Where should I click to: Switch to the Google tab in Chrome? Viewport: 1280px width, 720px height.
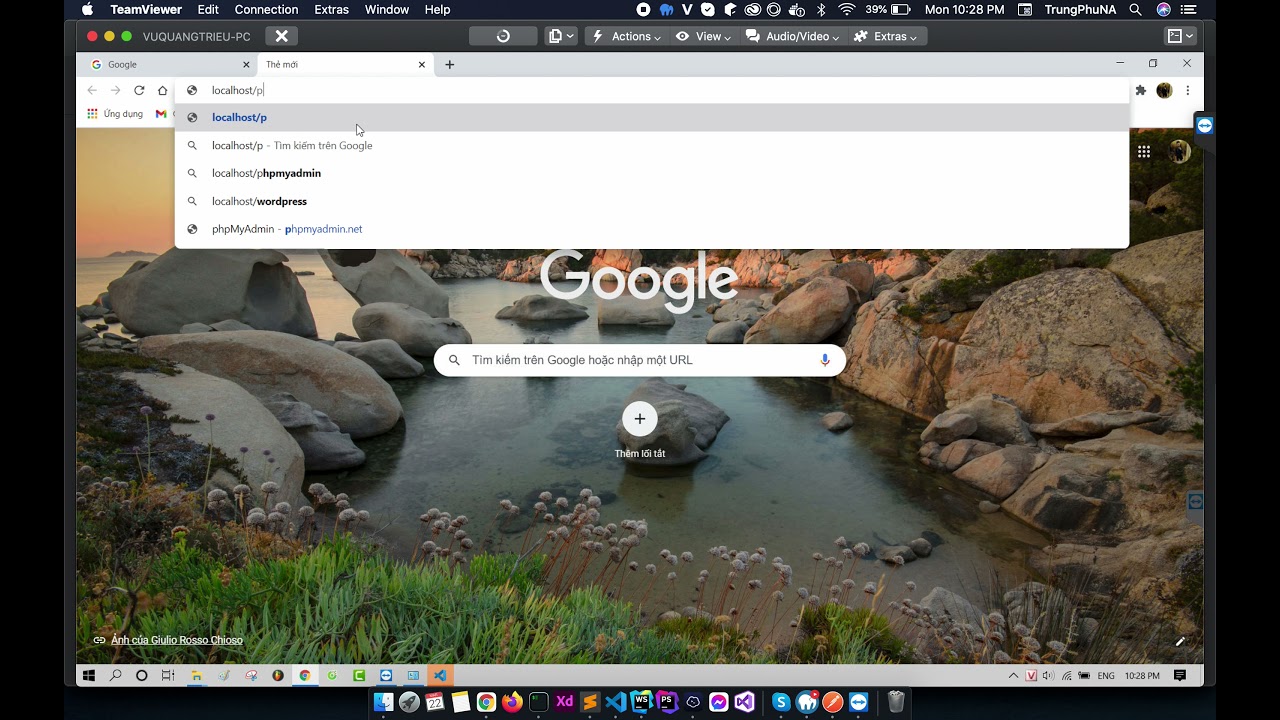pyautogui.click(x=167, y=64)
